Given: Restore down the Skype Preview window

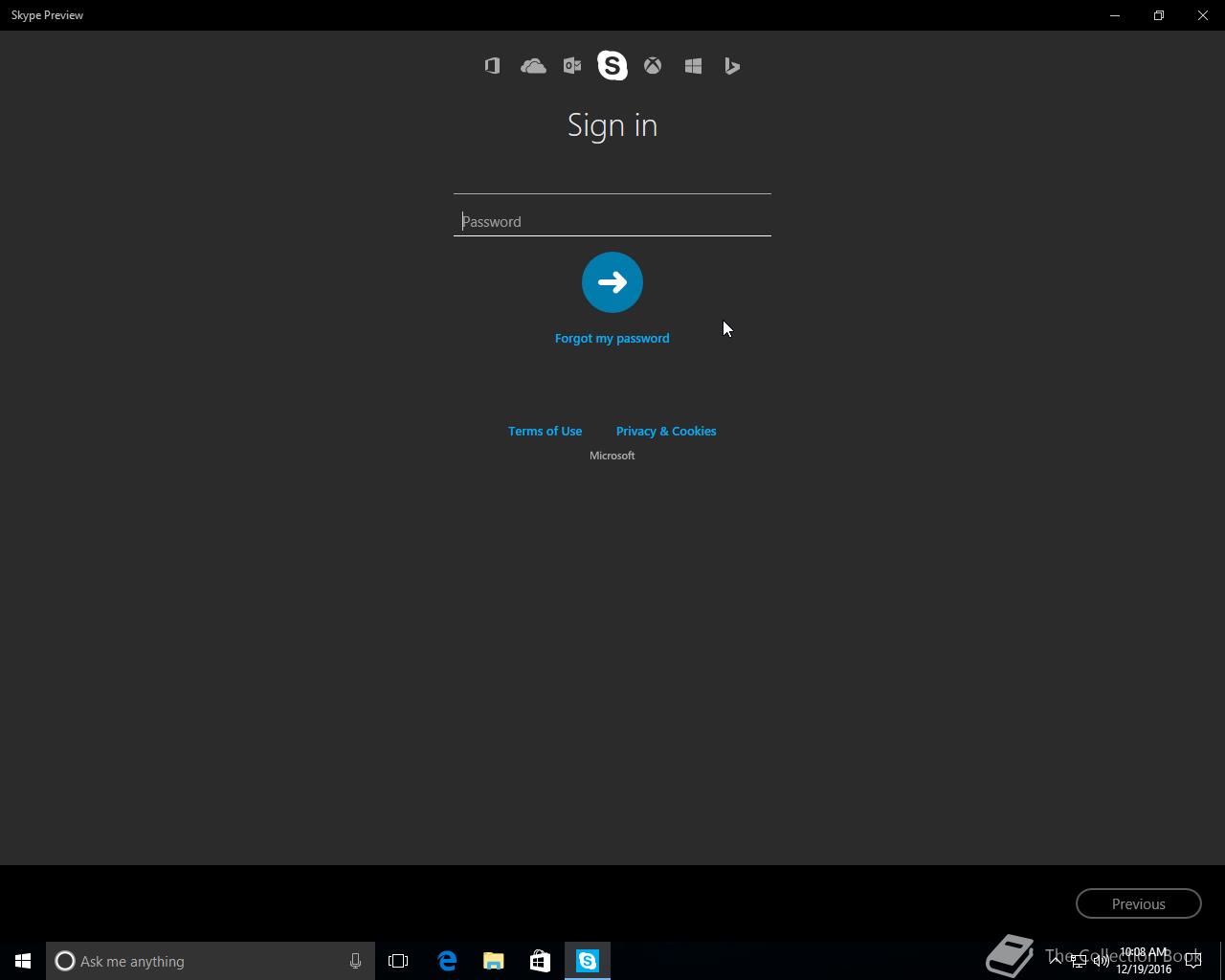Looking at the screenshot, I should tap(1159, 15).
